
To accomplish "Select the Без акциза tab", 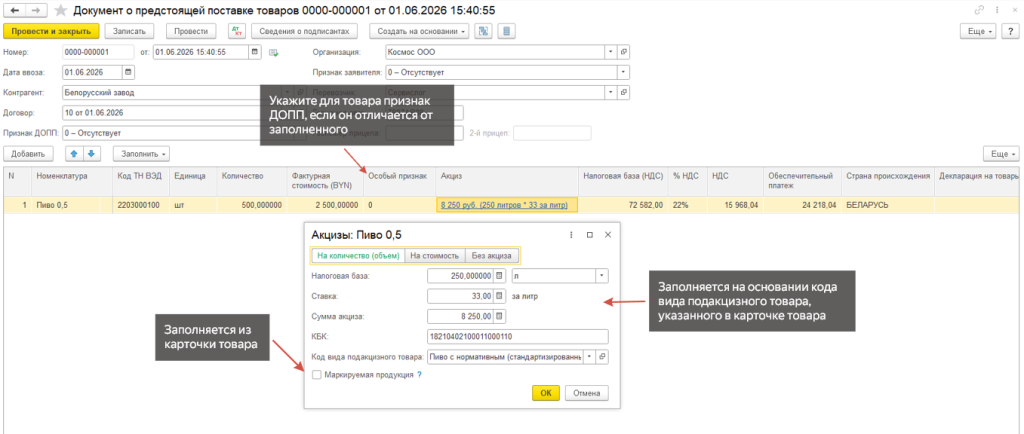I will (x=493, y=256).
